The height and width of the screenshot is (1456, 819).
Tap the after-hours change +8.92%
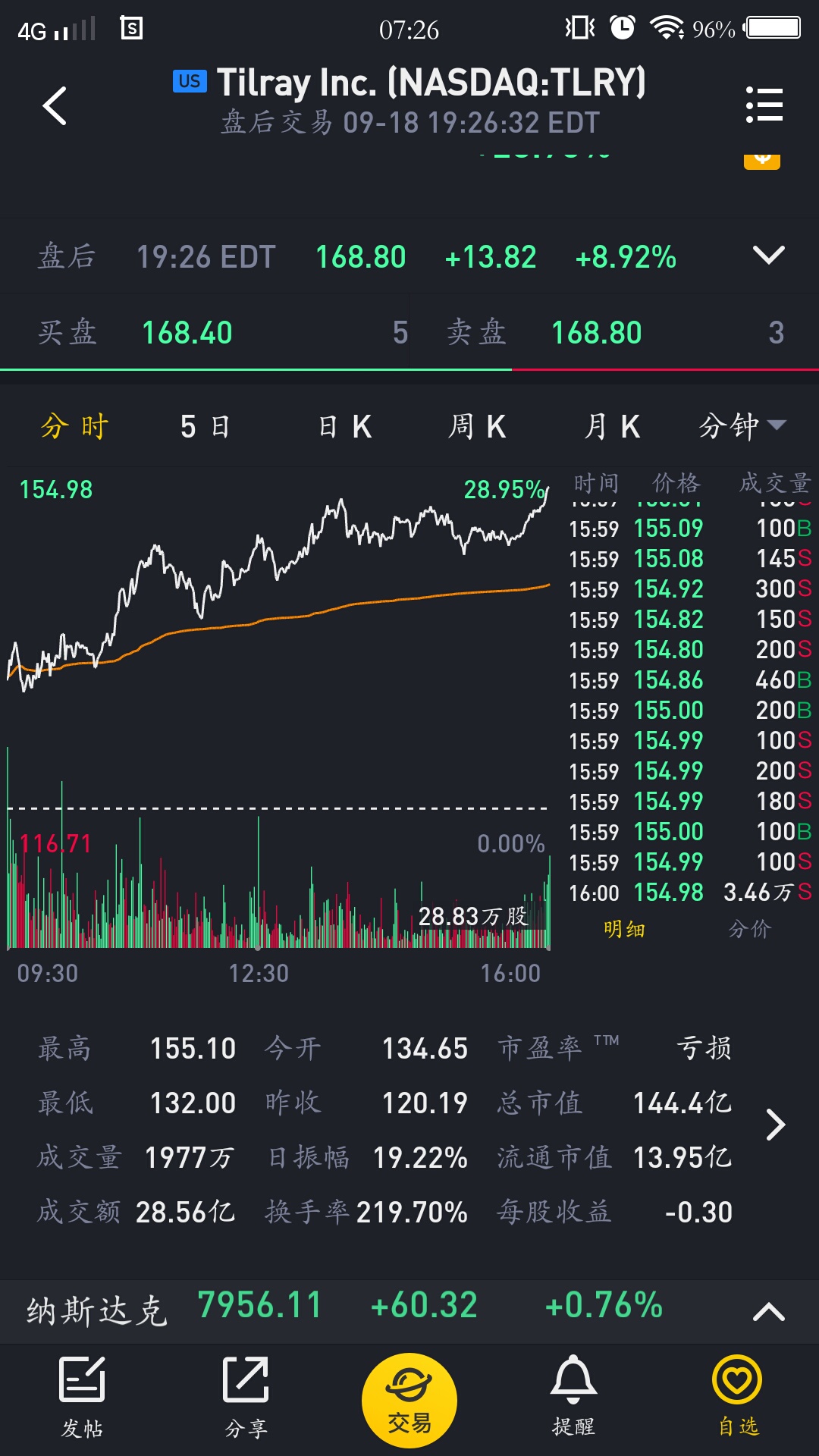(626, 257)
